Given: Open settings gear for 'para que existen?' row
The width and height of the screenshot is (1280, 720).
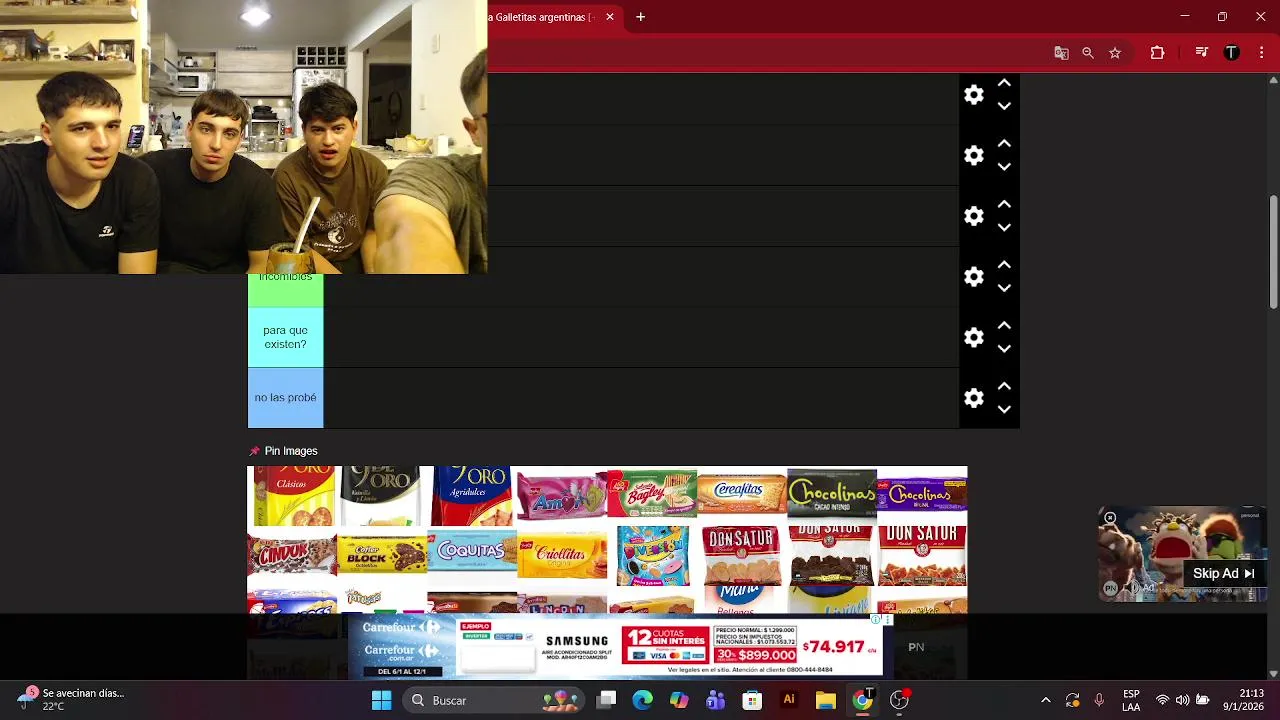Looking at the screenshot, I should [974, 338].
